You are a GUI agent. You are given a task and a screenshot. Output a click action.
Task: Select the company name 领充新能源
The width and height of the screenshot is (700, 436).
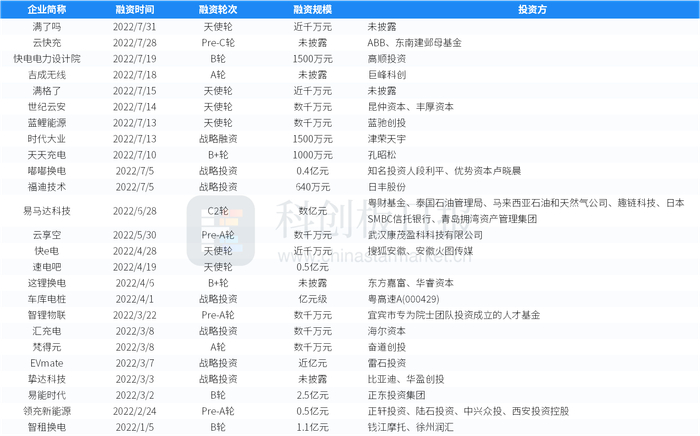click(47, 411)
